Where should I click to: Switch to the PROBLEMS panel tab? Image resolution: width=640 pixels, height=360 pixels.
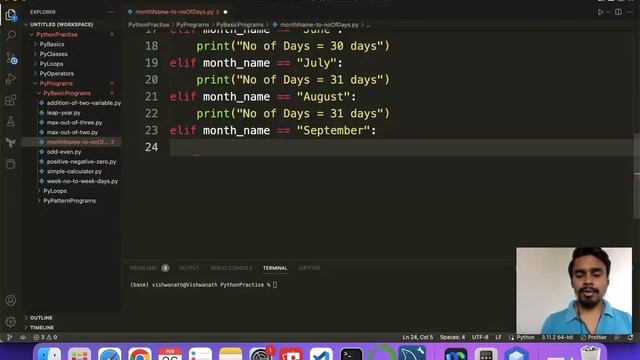149,268
